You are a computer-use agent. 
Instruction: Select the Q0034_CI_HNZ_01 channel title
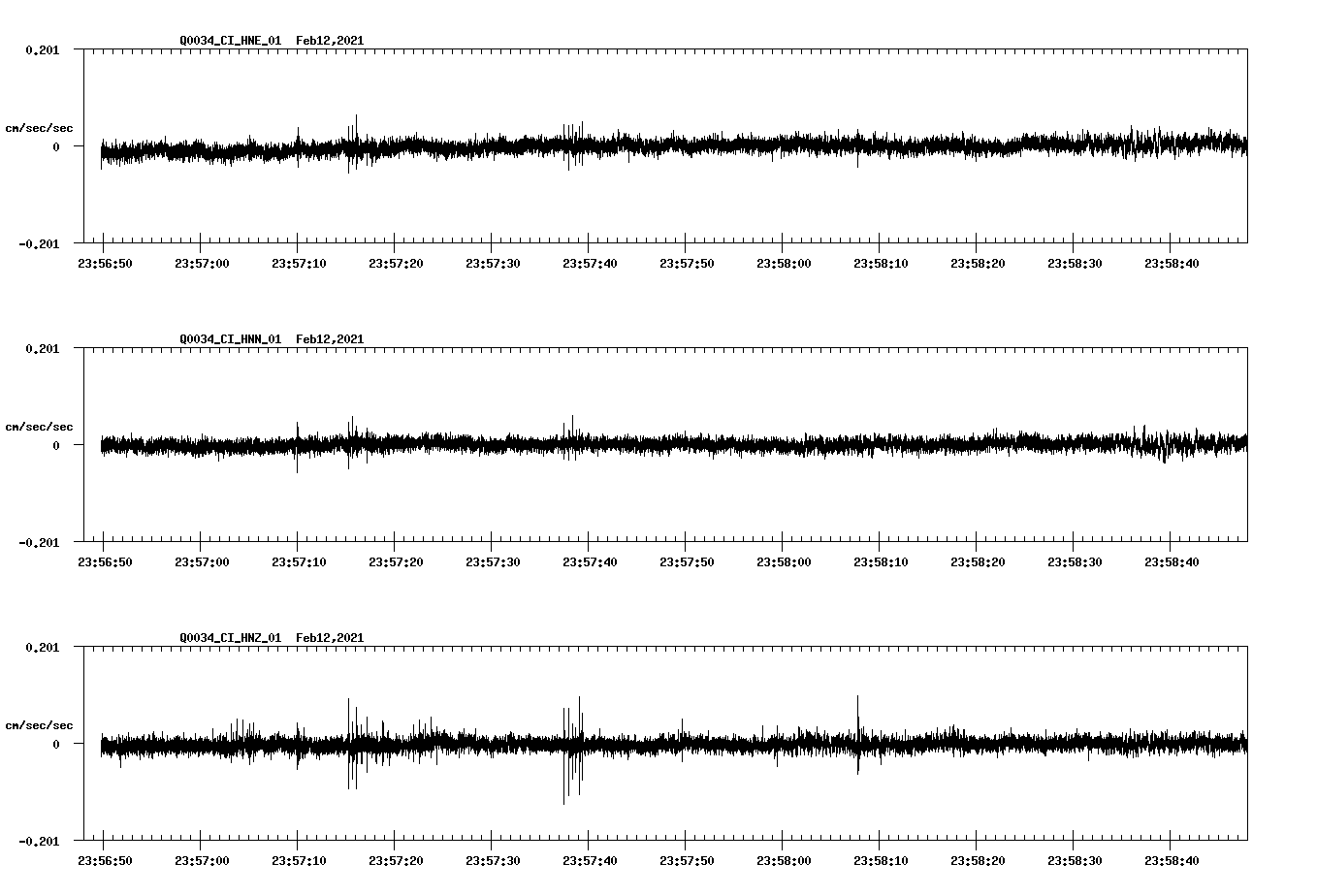click(230, 638)
